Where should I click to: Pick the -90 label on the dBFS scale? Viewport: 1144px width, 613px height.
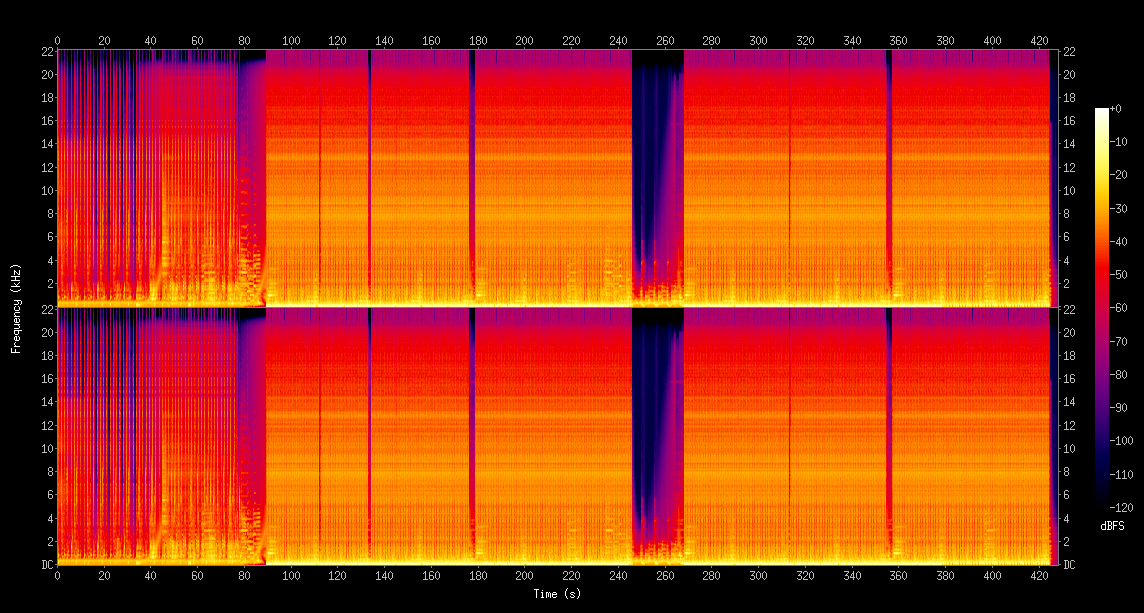click(1118, 407)
